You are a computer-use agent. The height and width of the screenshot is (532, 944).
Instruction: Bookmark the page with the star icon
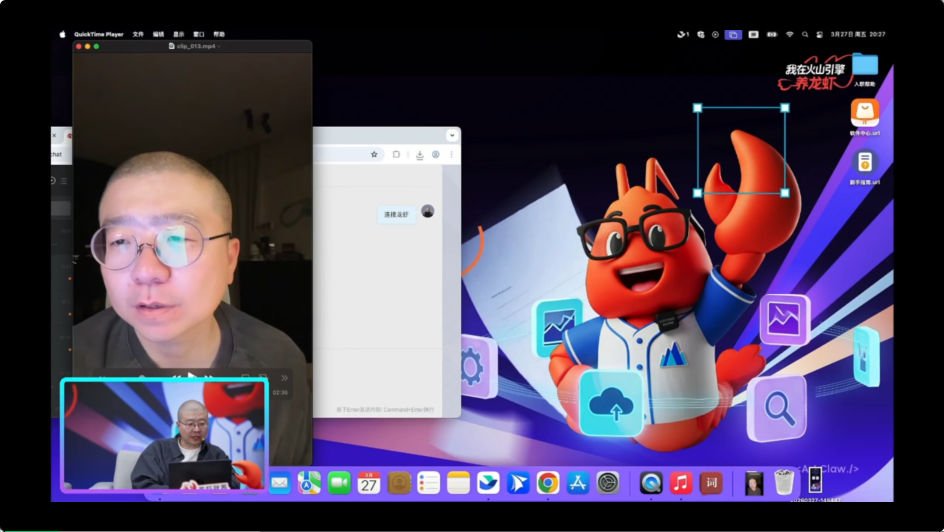pyautogui.click(x=374, y=155)
